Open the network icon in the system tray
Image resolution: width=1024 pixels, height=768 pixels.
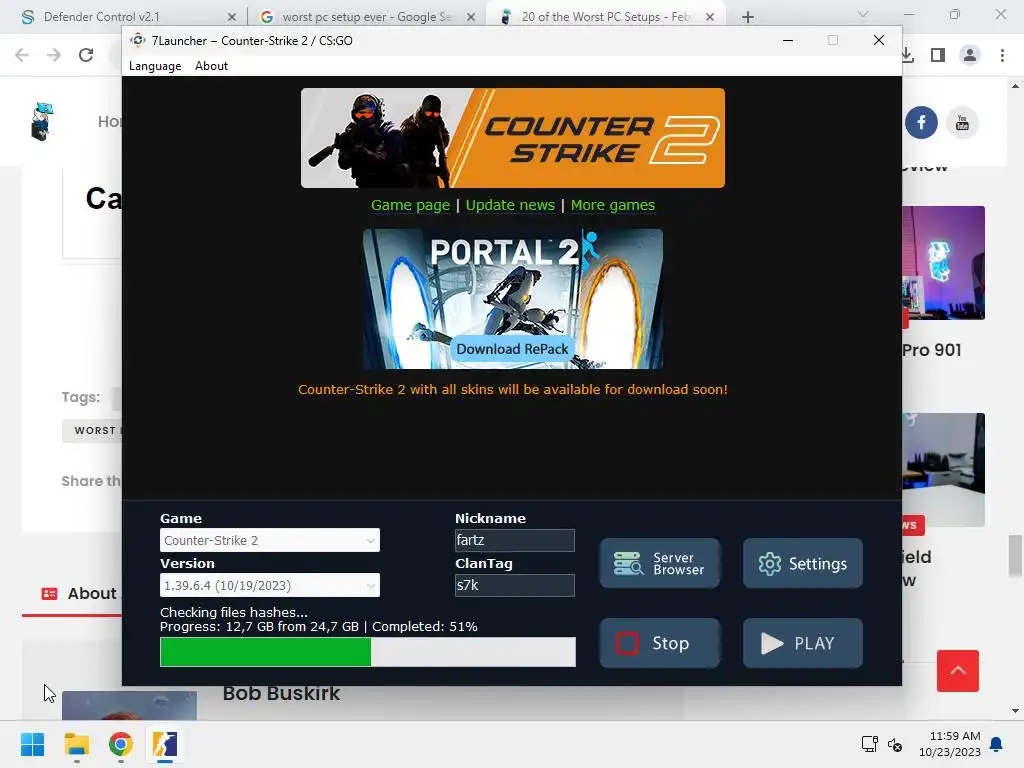869,744
